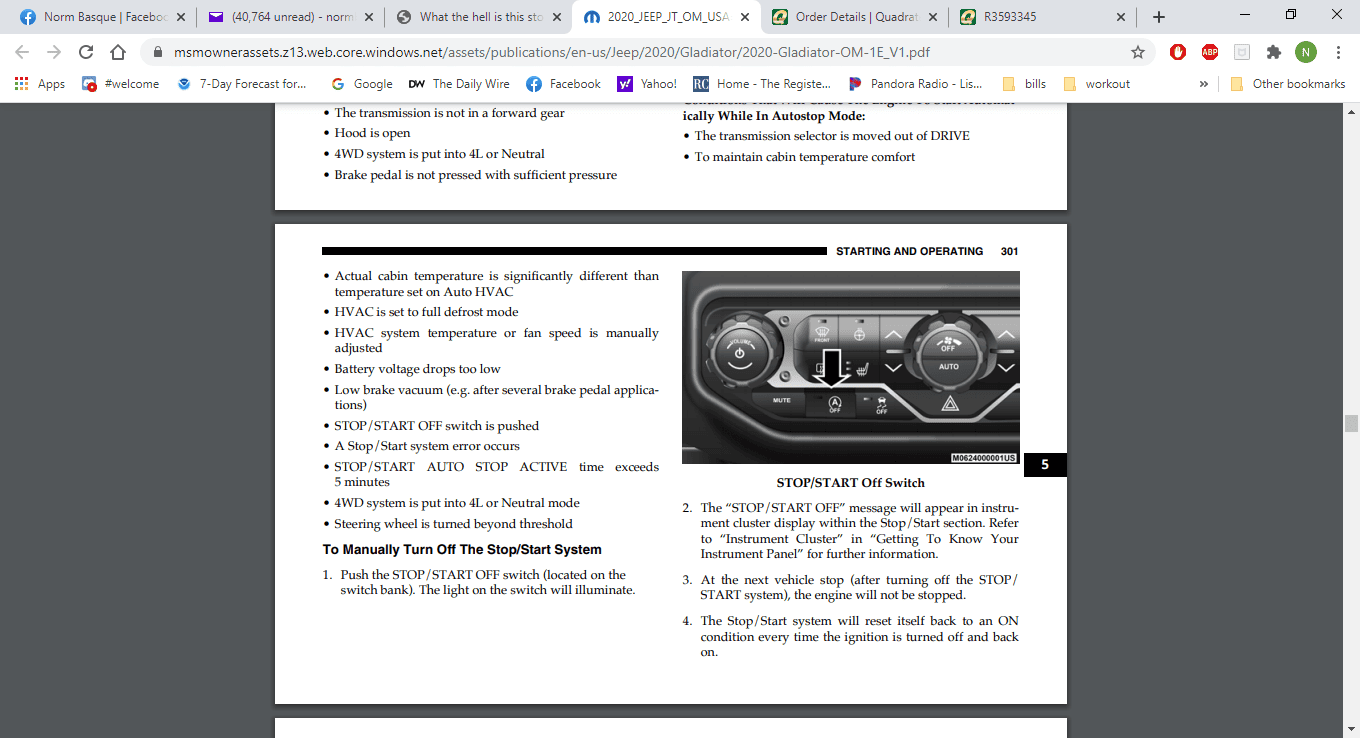Open the Home - The Register bookmark
Image resolution: width=1360 pixels, height=738 pixels.
click(x=762, y=84)
